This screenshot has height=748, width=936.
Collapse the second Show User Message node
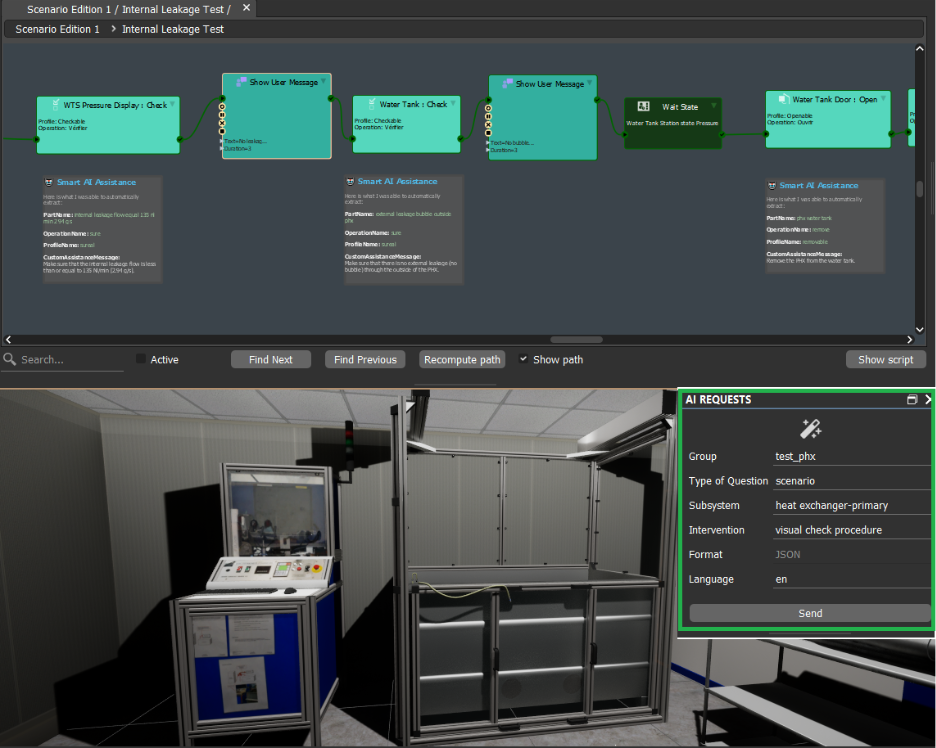590,83
